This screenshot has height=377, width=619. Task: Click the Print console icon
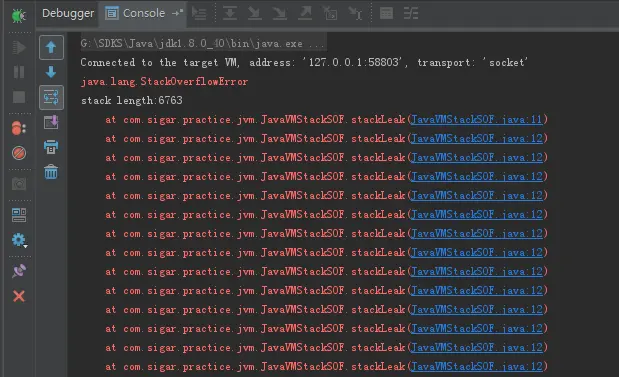[51, 147]
